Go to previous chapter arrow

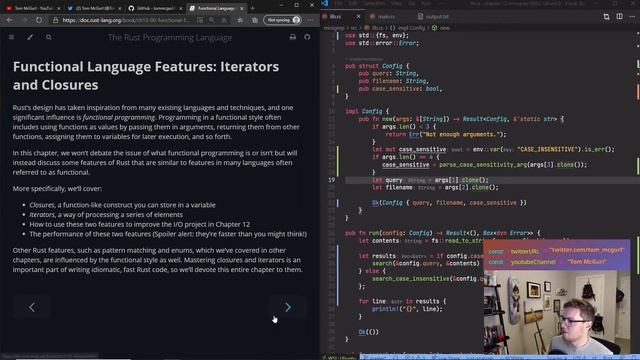(x=32, y=307)
